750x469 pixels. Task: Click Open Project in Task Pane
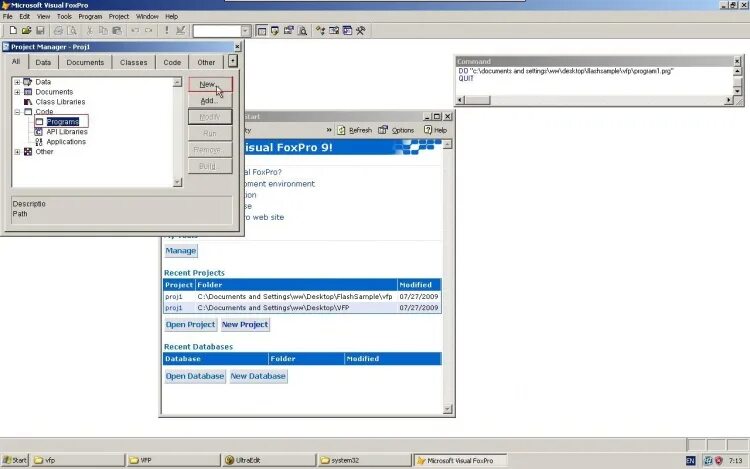click(190, 325)
